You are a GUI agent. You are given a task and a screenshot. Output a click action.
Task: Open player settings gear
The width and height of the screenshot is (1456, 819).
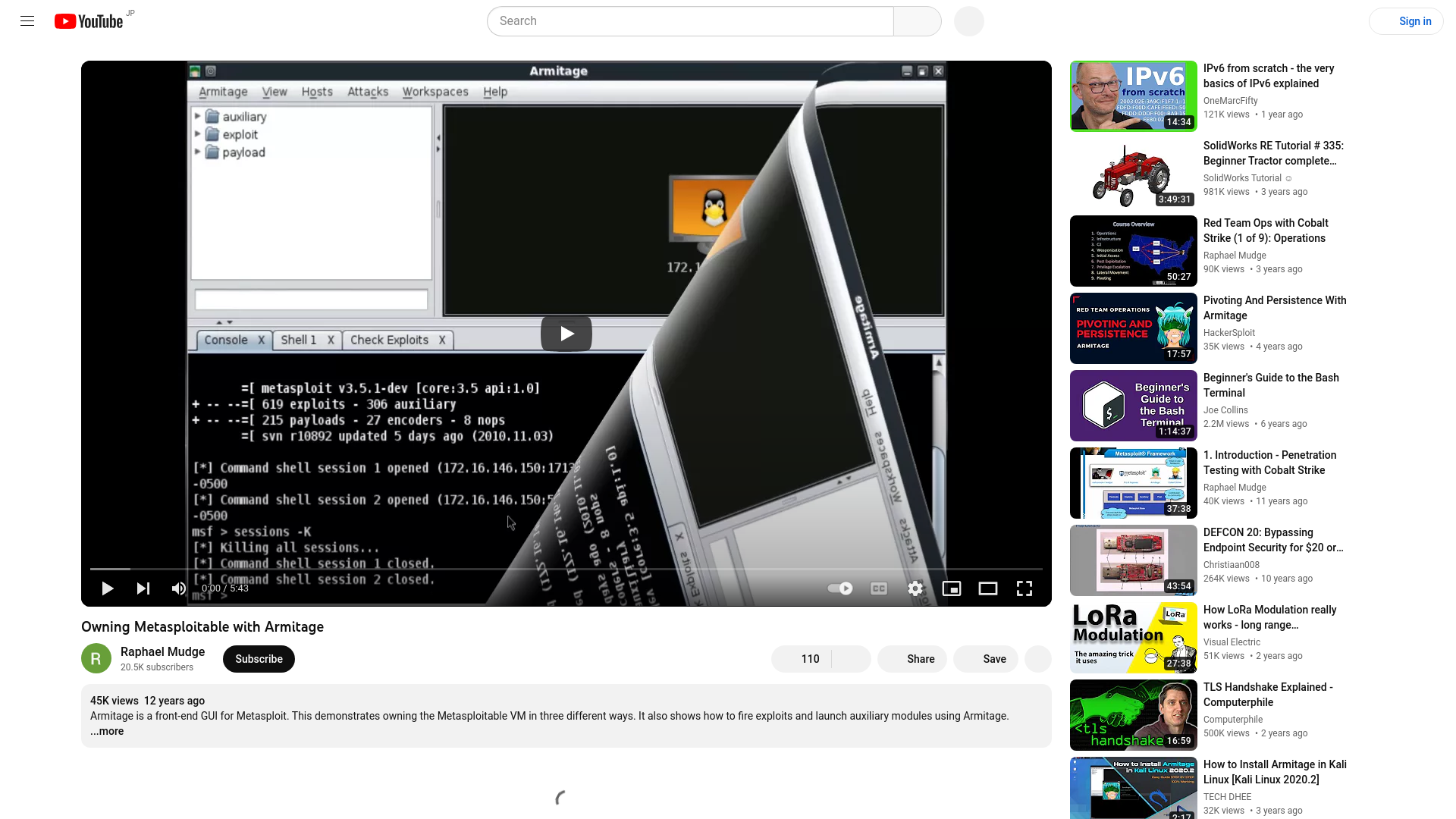[x=915, y=588]
